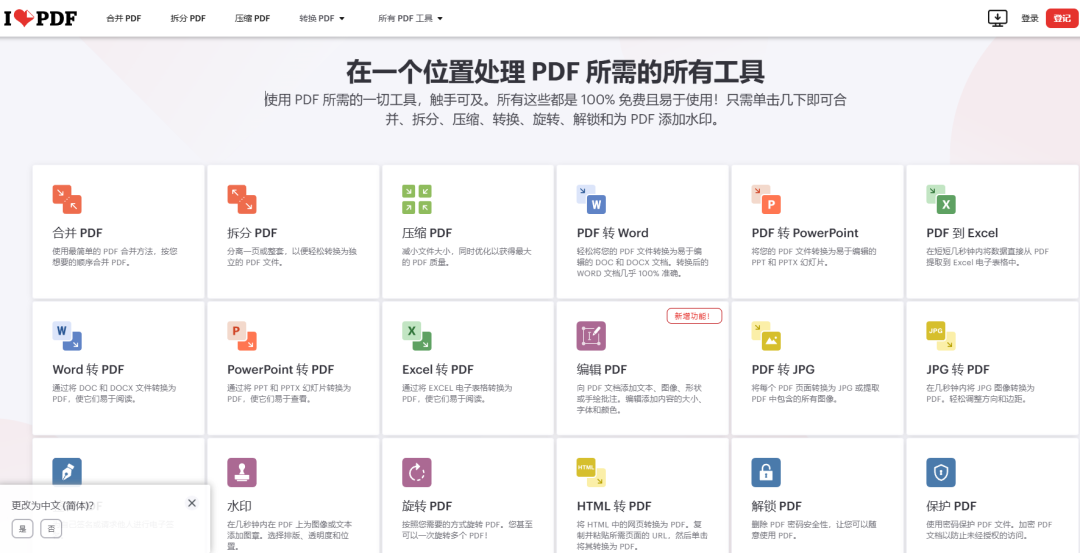Click the 合并 PDF merge icon
Viewport: 1080px width, 553px height.
point(67,199)
